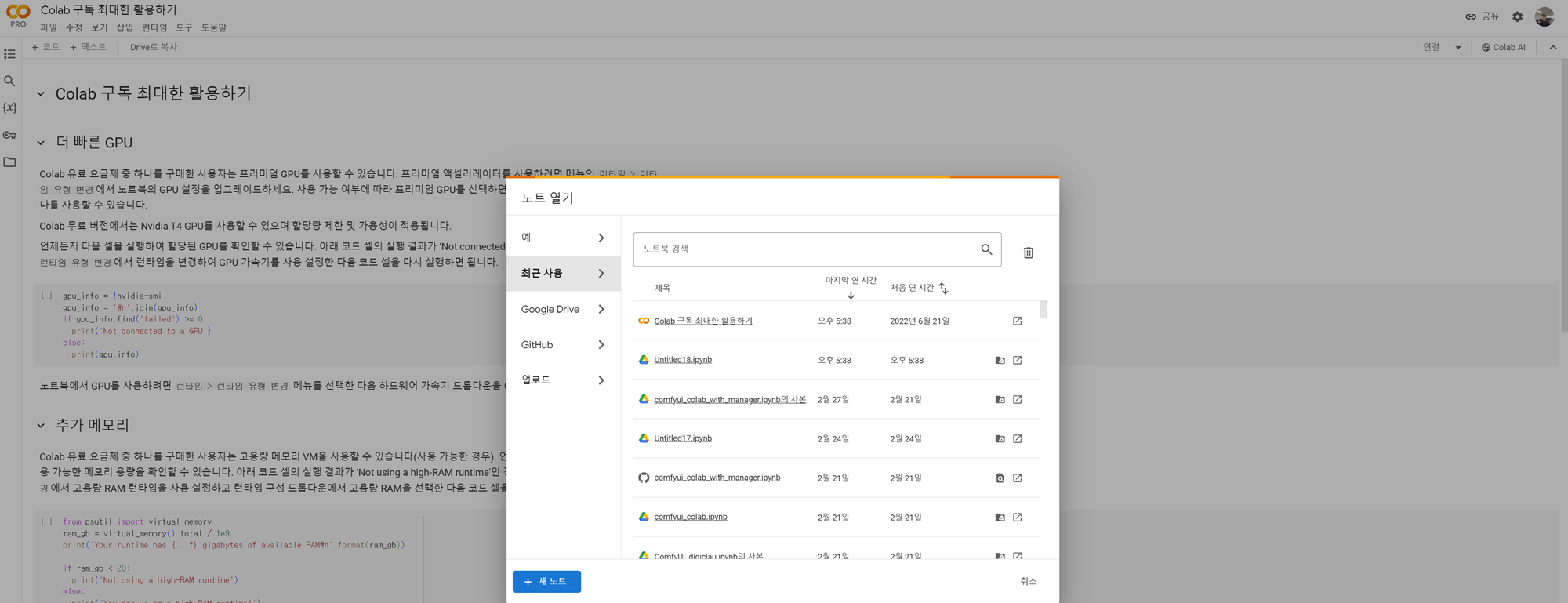
Task: Click Drive로 복사 button
Action: point(154,47)
